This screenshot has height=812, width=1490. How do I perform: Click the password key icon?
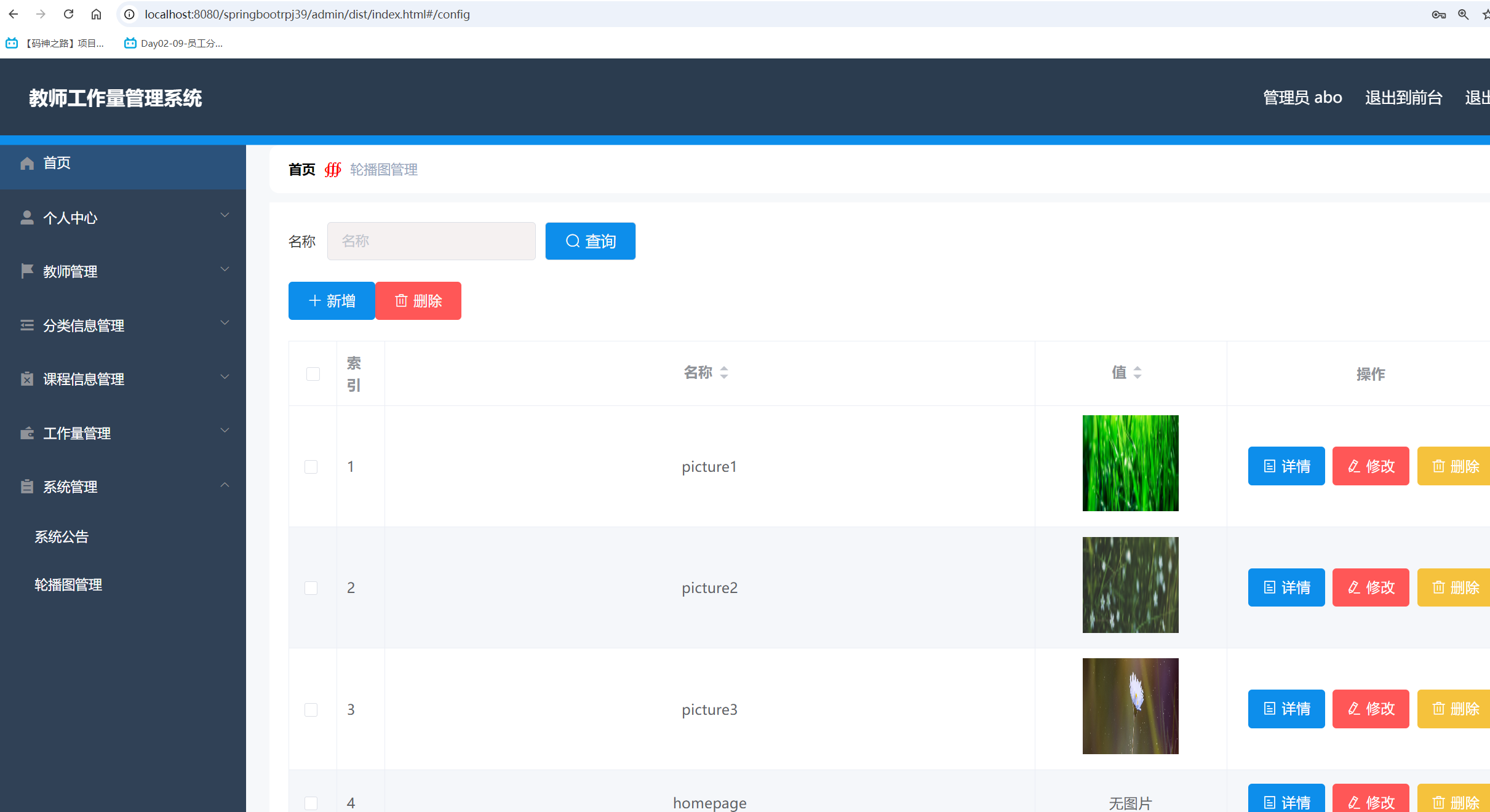coord(1438,14)
